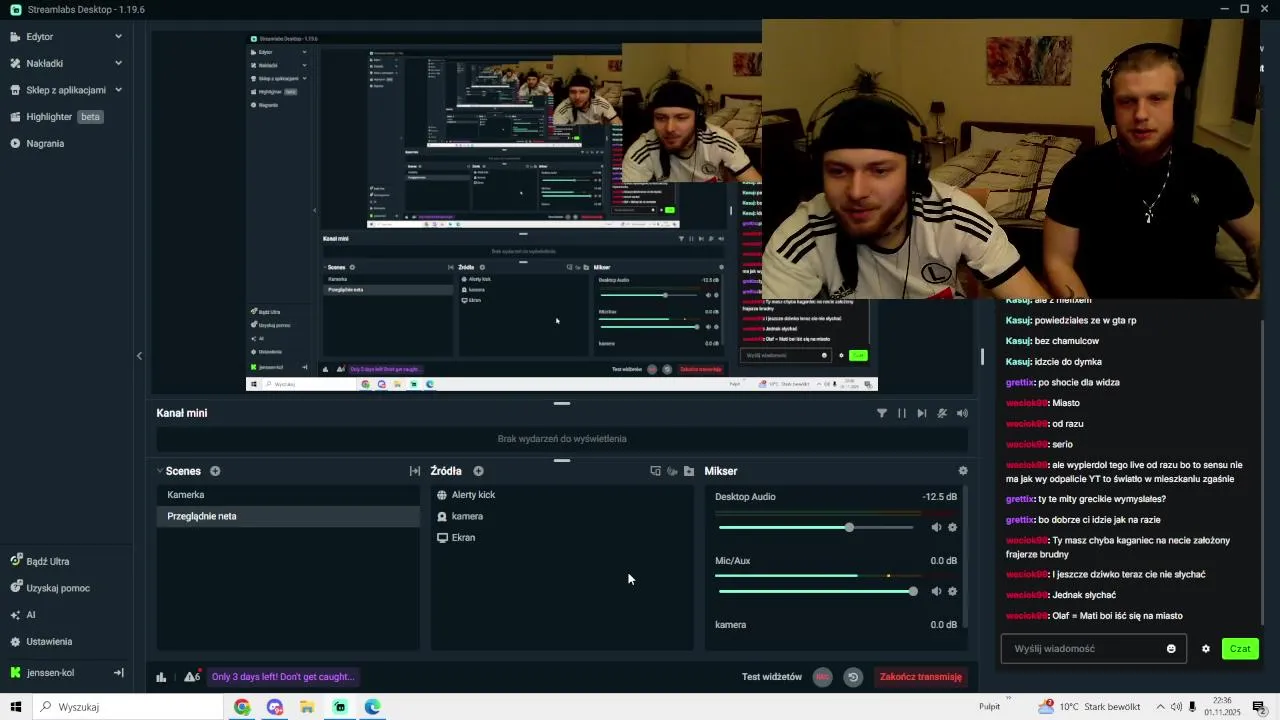Screen dimensions: 1280x720
Task: Pause the Kanał mini alert queue
Action: tap(902, 413)
